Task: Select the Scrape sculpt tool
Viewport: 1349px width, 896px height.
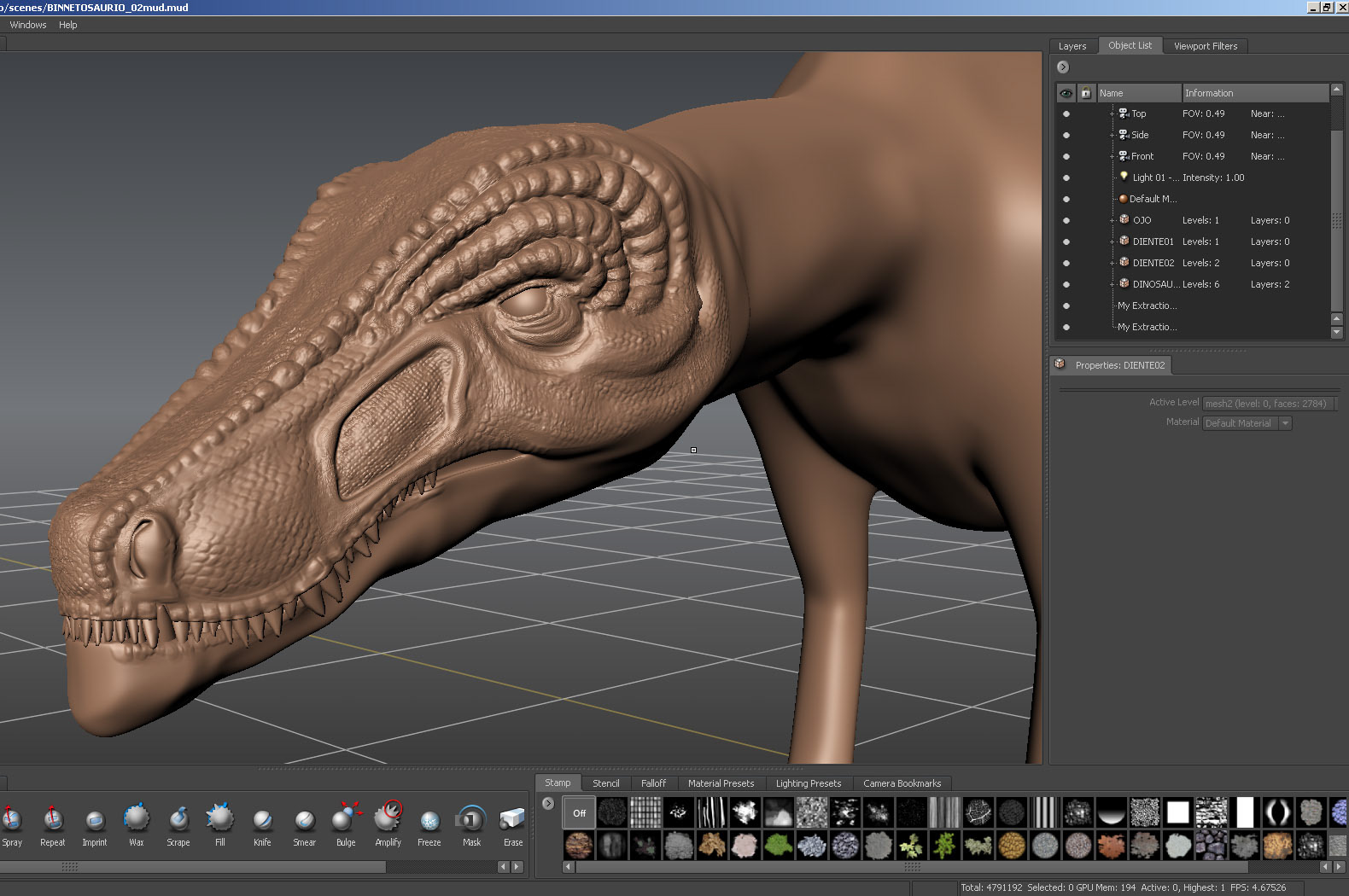Action: (x=178, y=820)
